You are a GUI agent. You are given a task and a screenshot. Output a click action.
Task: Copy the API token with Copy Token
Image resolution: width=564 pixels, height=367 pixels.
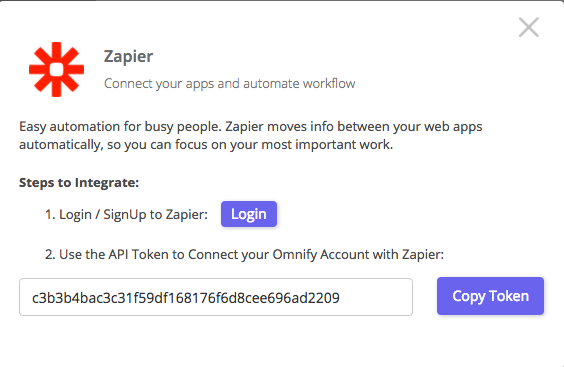click(x=490, y=296)
